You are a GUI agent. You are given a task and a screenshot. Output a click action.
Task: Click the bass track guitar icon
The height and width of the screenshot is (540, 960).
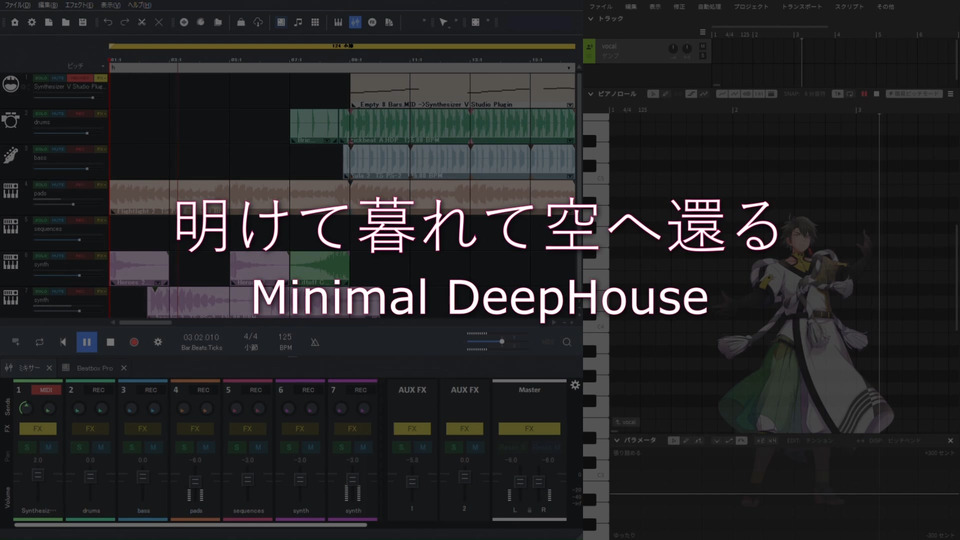tap(10, 156)
